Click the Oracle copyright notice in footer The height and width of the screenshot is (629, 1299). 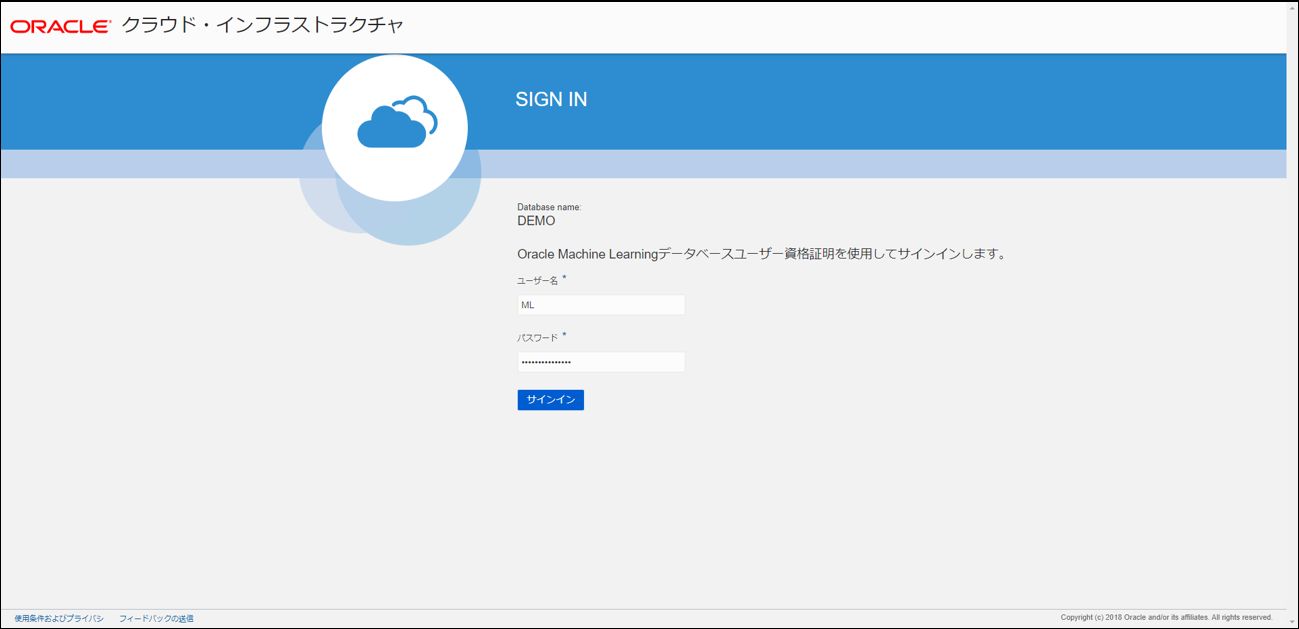(x=1166, y=617)
